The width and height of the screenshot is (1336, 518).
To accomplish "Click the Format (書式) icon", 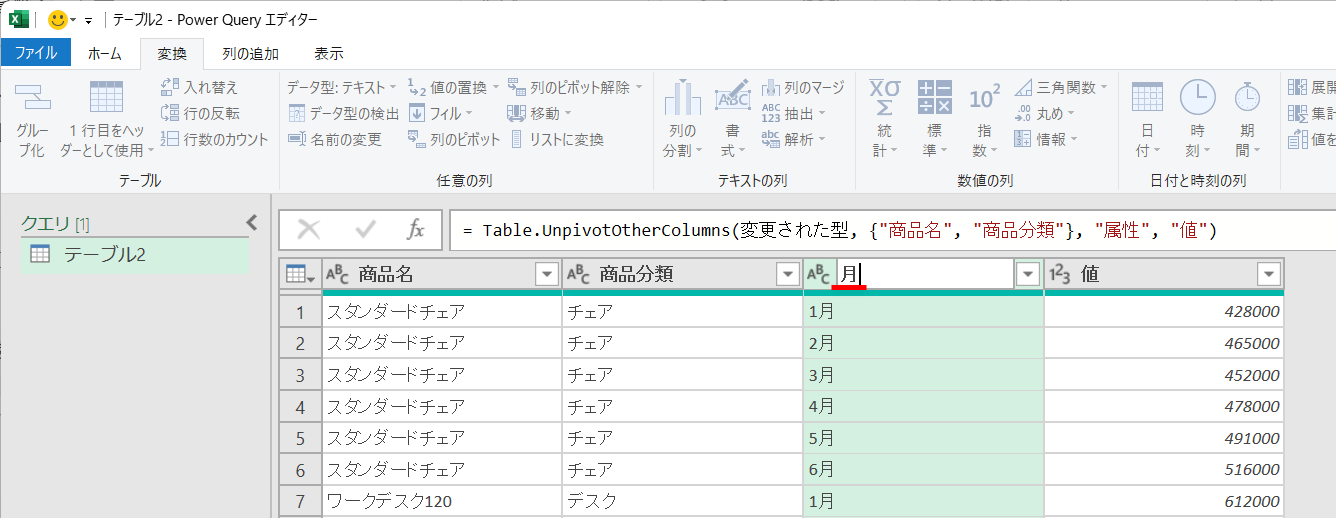I will (x=732, y=97).
